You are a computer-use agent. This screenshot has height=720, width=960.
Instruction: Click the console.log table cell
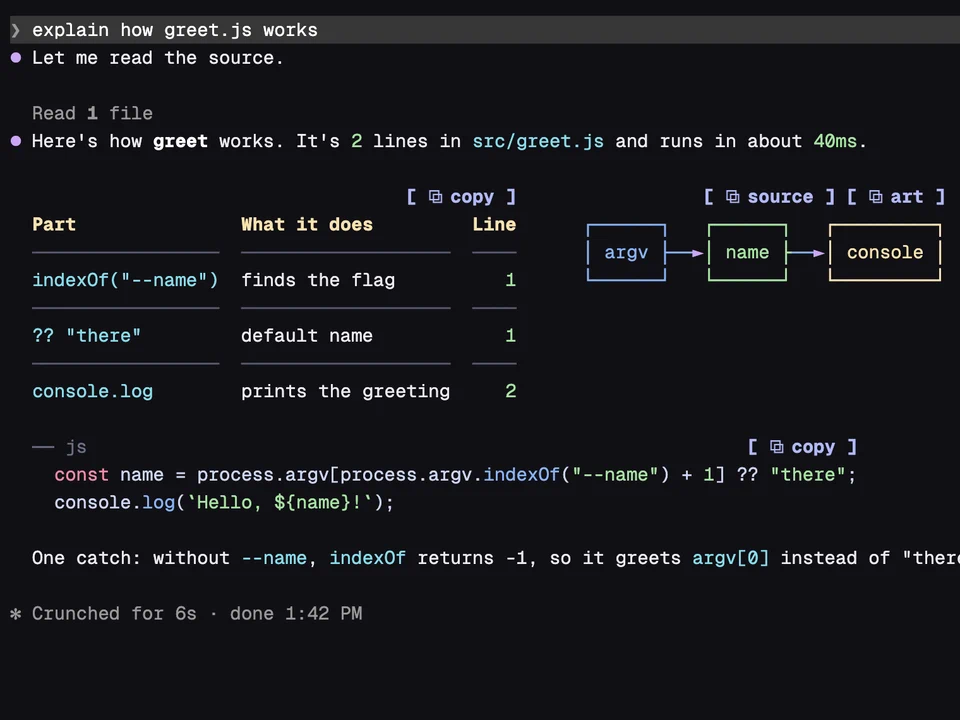[92, 391]
